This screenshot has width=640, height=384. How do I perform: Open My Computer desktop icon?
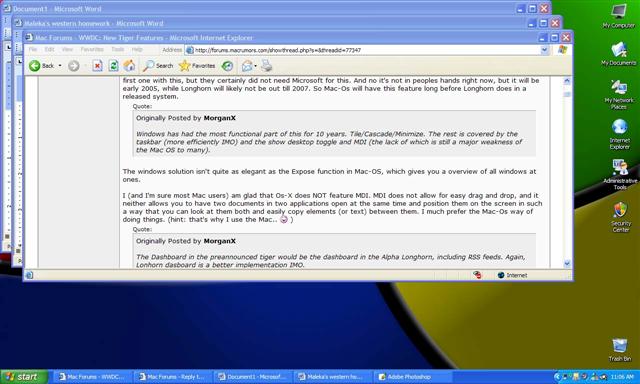click(619, 16)
